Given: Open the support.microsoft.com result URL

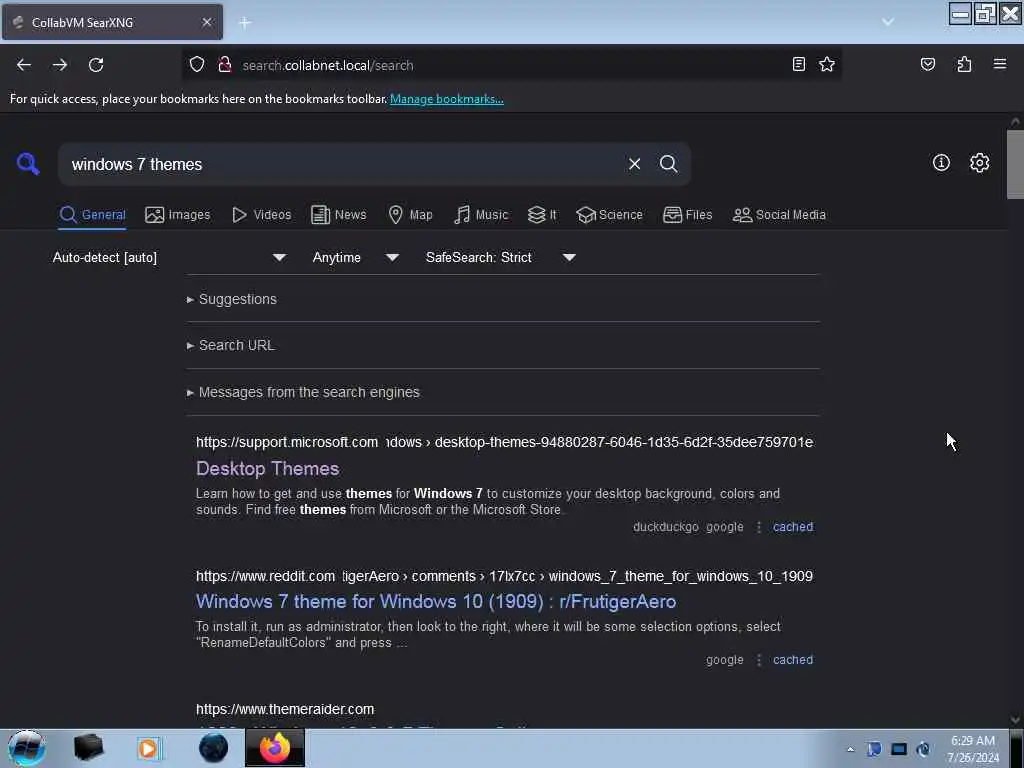Looking at the screenshot, I should pos(504,442).
